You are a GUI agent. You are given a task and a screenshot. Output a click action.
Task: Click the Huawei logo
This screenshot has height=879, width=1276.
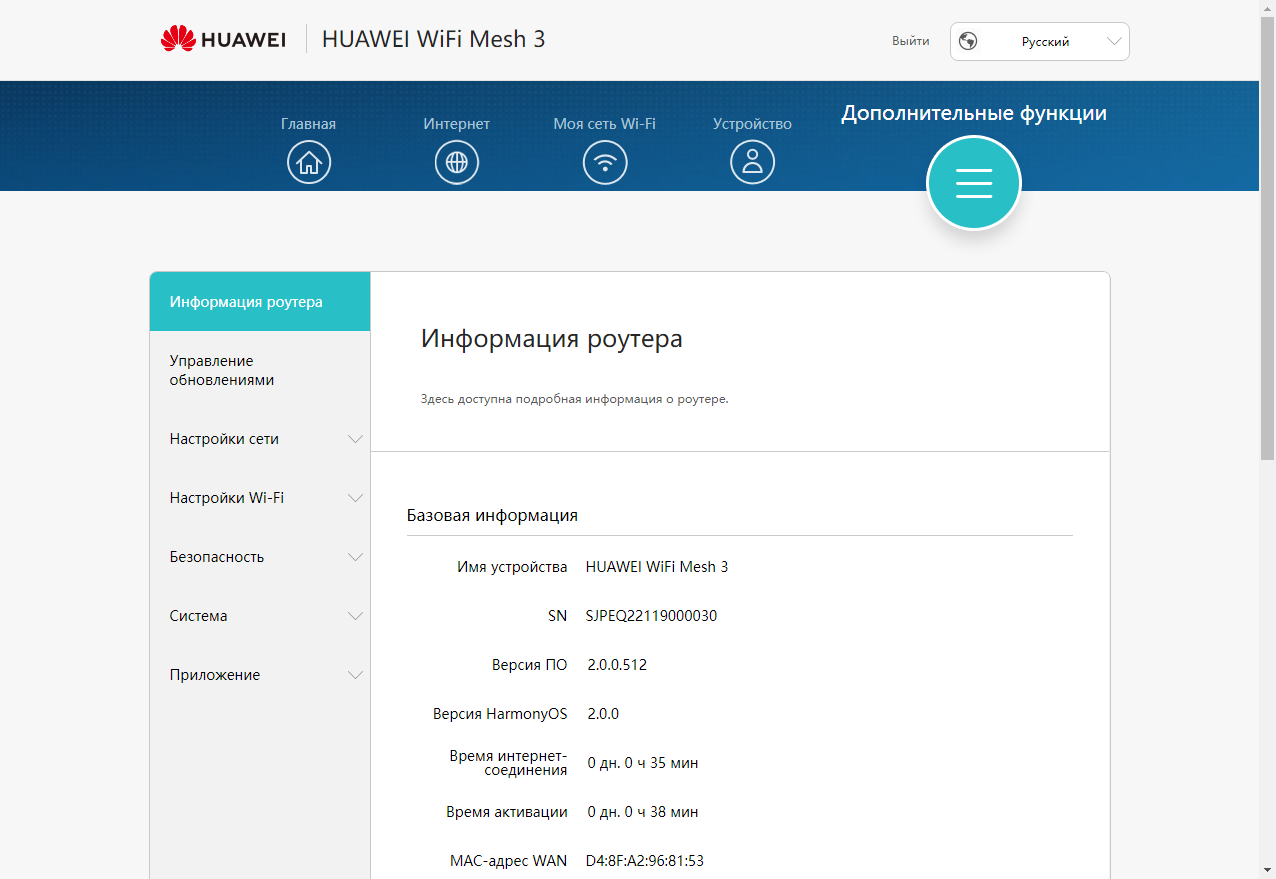(x=223, y=39)
